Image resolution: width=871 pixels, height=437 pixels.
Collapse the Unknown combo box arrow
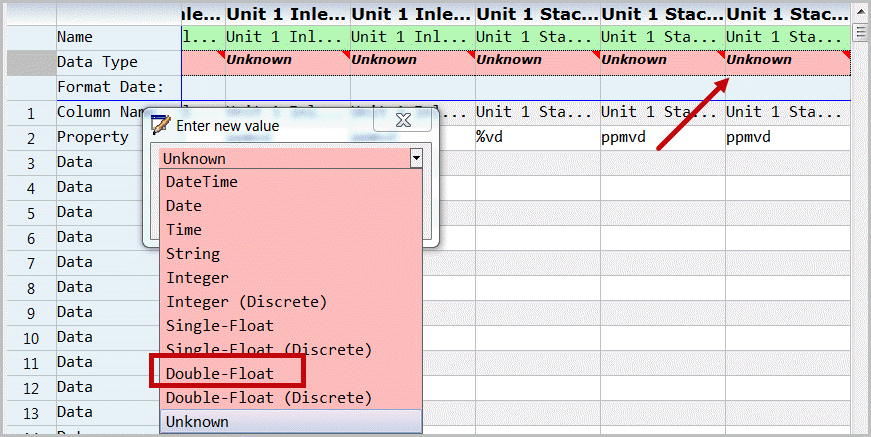[416, 158]
